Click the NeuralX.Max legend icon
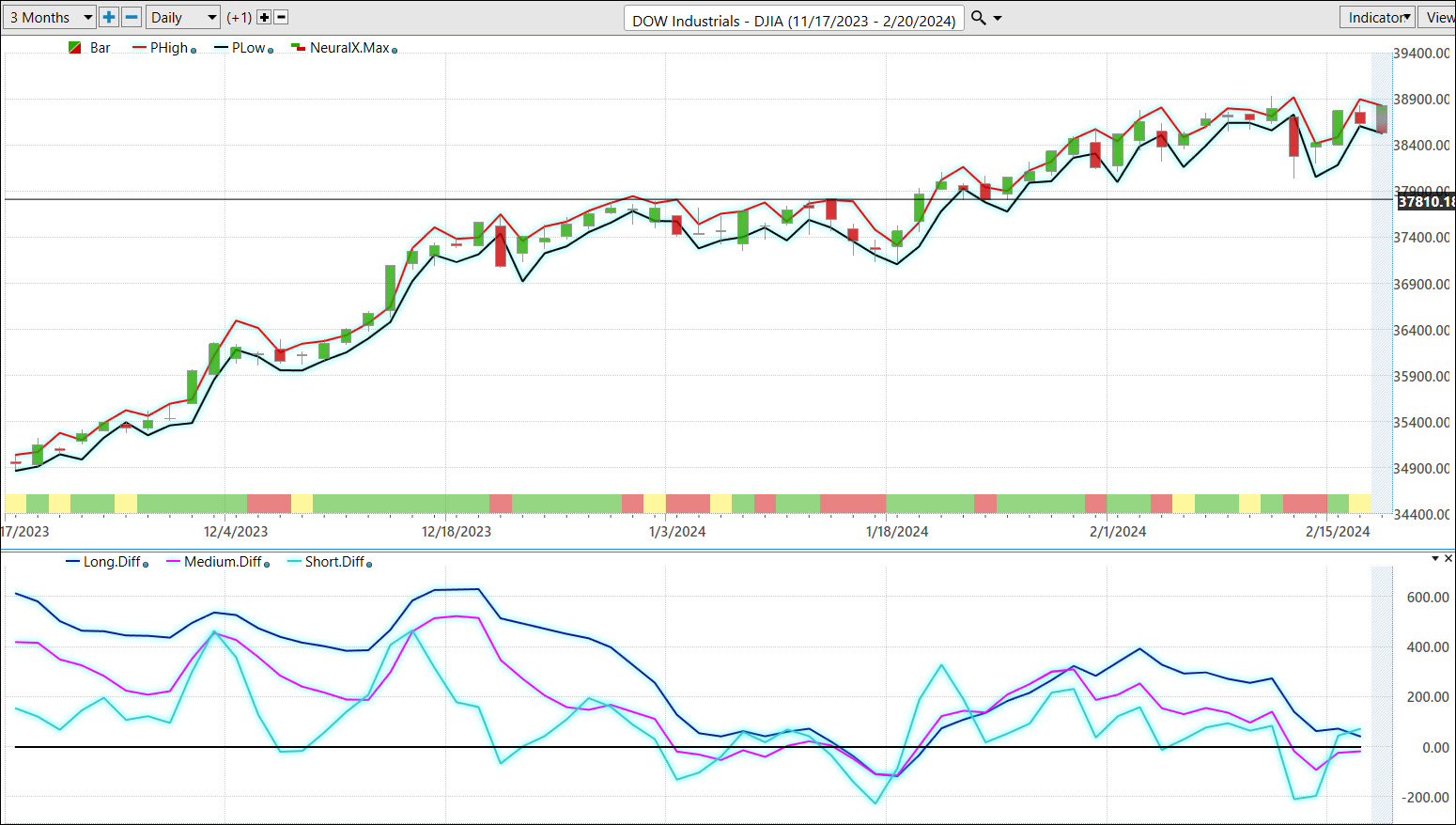 (x=298, y=48)
